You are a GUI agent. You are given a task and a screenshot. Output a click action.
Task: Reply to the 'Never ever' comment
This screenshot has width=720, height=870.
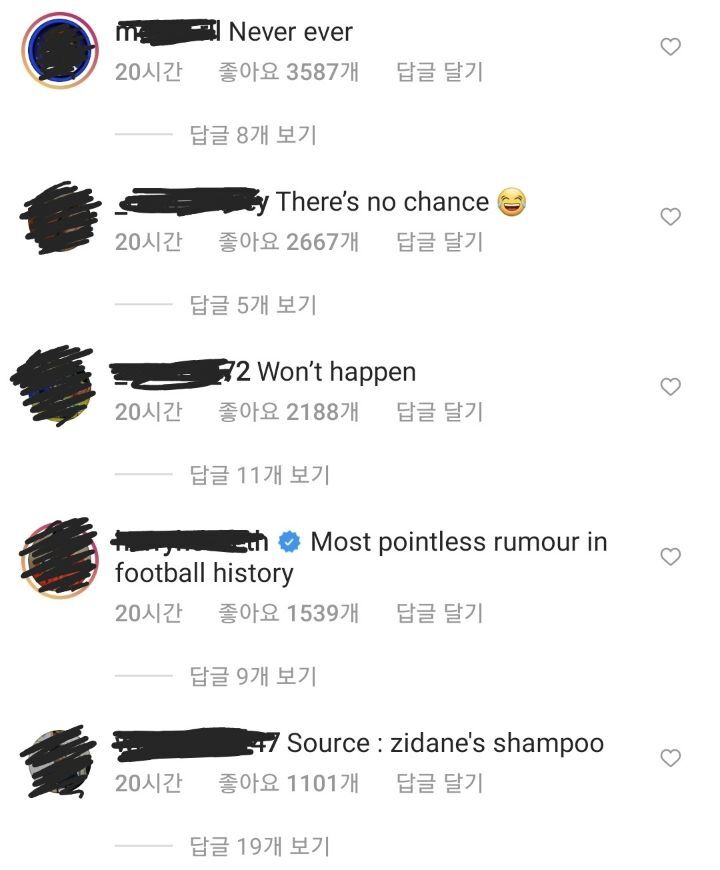click(439, 72)
